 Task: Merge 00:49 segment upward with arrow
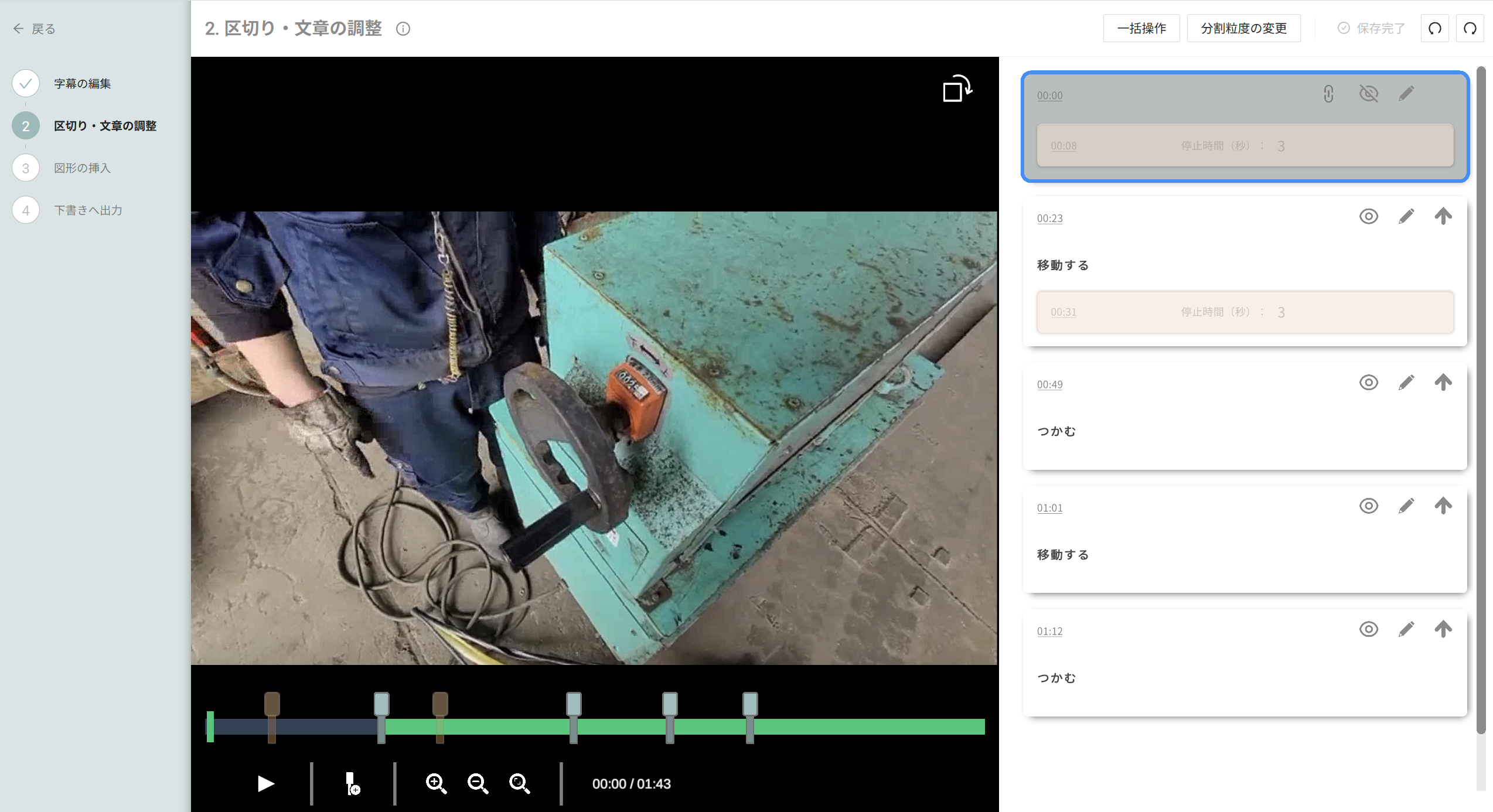(1443, 383)
